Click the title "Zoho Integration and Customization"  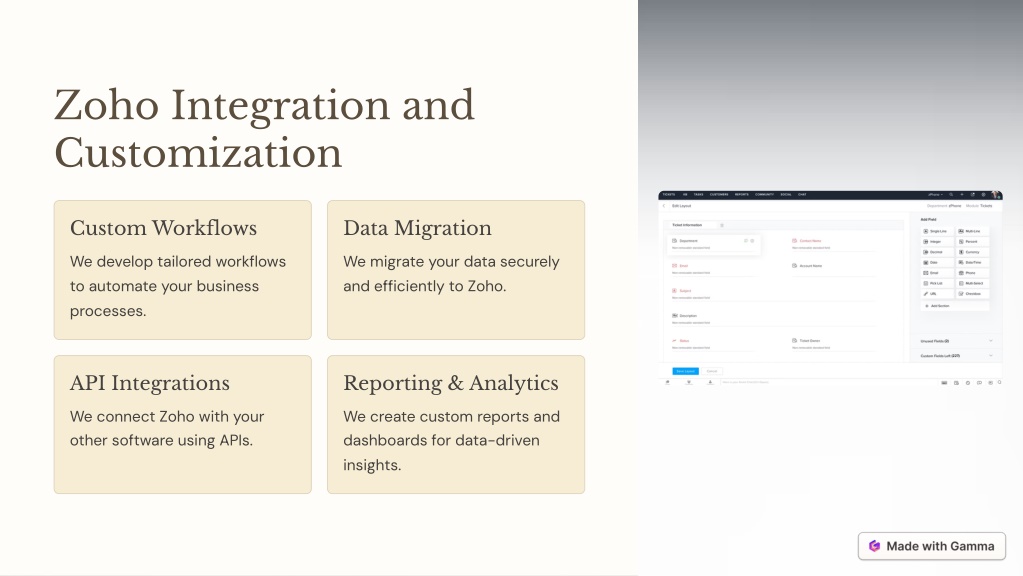(x=264, y=129)
